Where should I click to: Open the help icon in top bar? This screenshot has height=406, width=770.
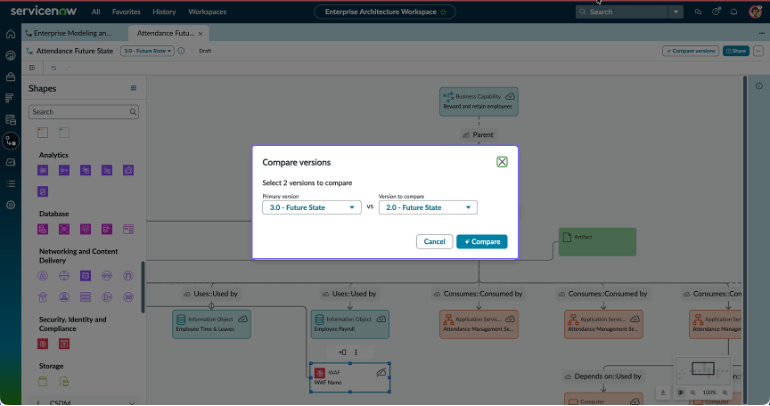[x=716, y=12]
